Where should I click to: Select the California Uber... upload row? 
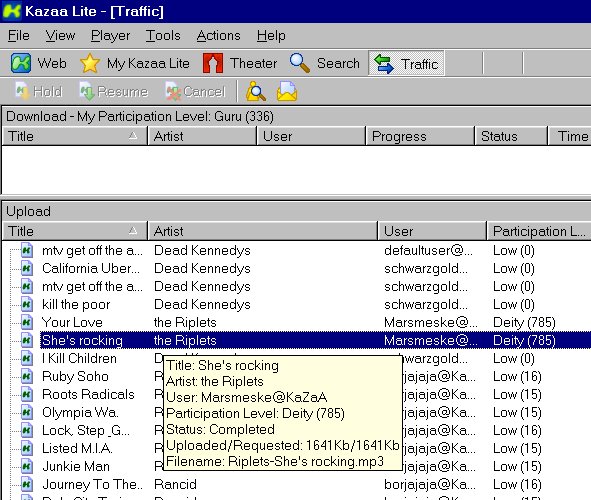coord(91,268)
